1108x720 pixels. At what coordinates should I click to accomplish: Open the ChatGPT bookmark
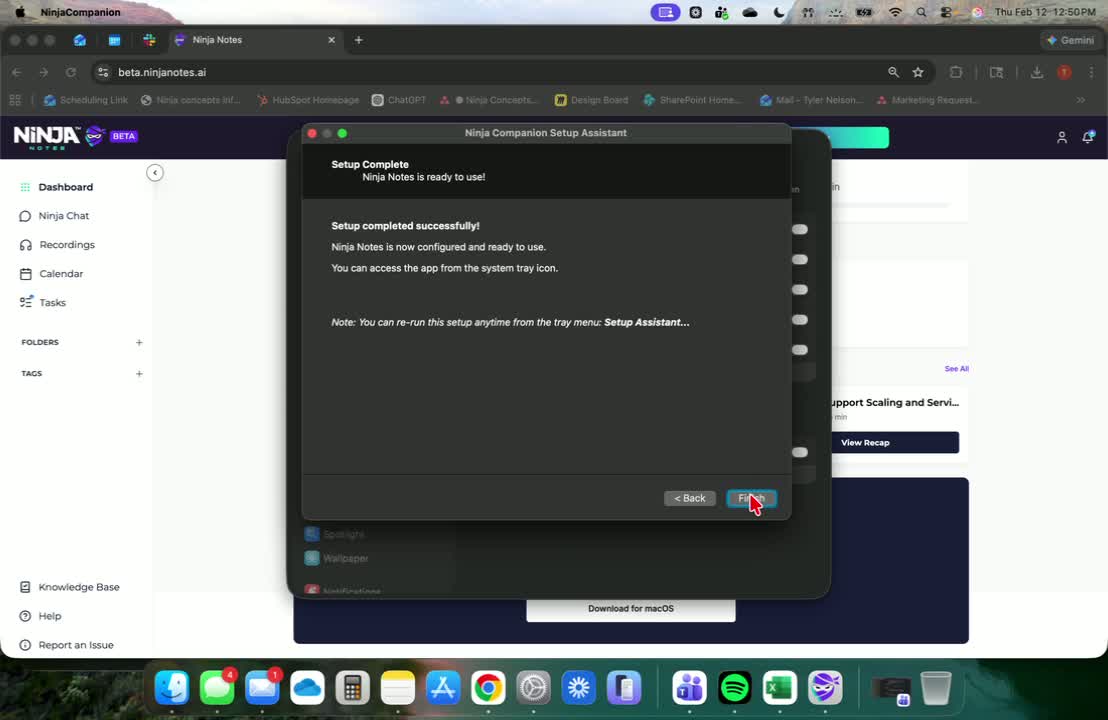click(399, 100)
